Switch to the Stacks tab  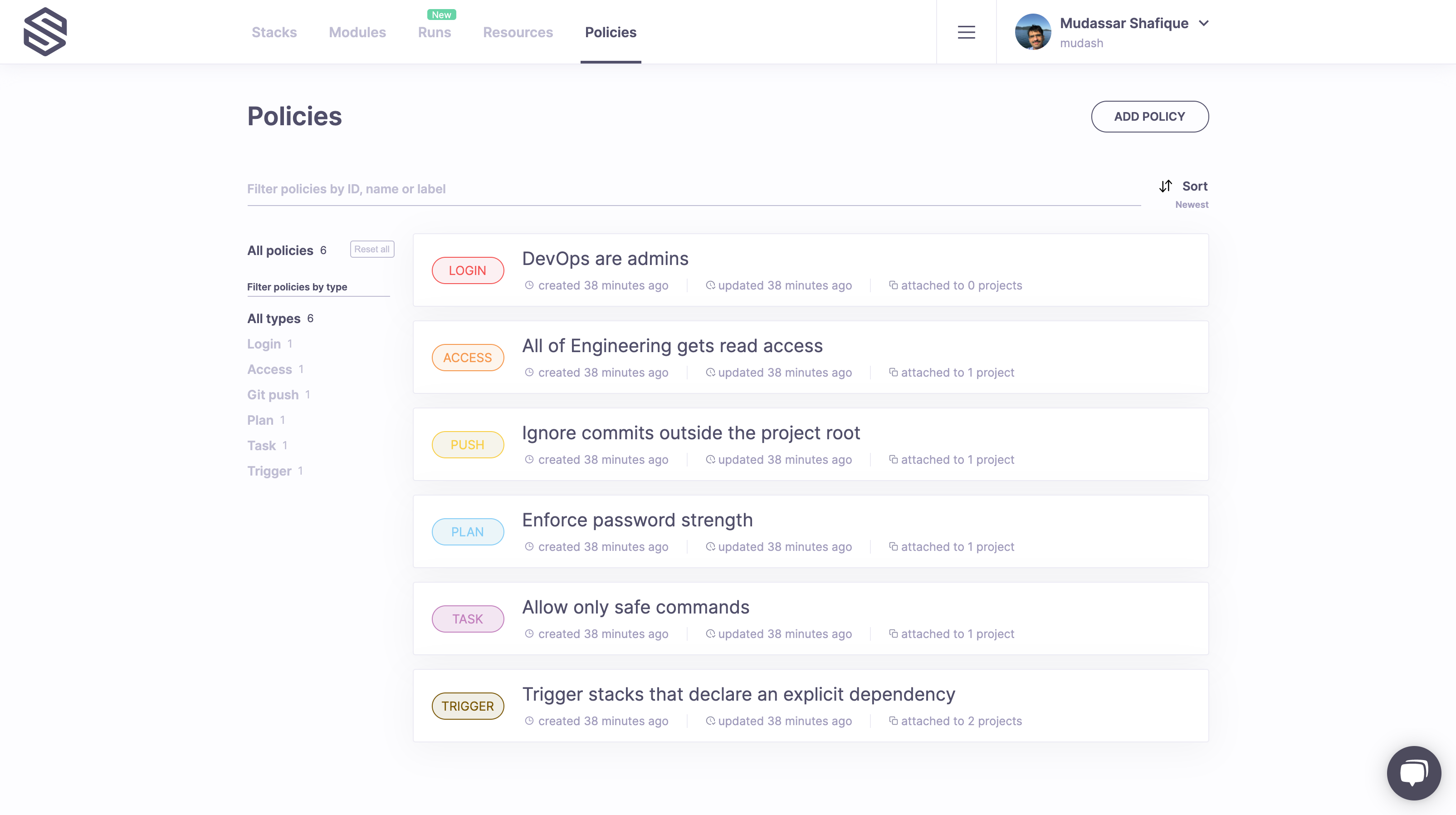pos(274,32)
